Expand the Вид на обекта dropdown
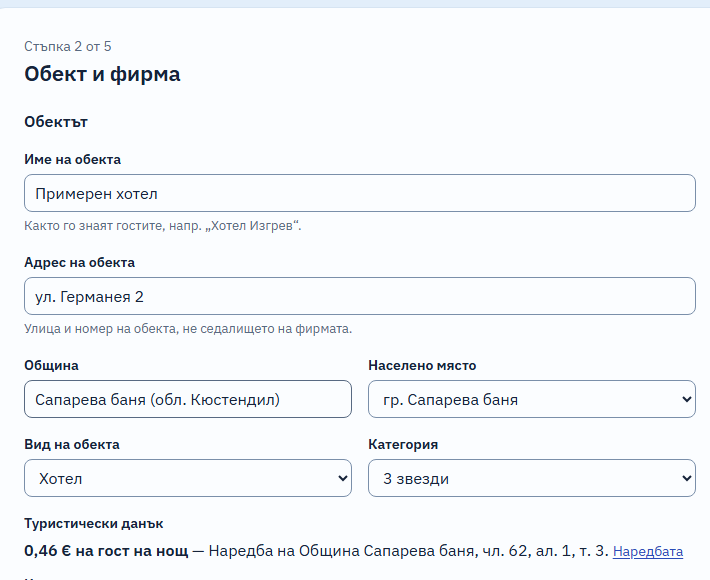Image resolution: width=710 pixels, height=580 pixels. [188, 478]
